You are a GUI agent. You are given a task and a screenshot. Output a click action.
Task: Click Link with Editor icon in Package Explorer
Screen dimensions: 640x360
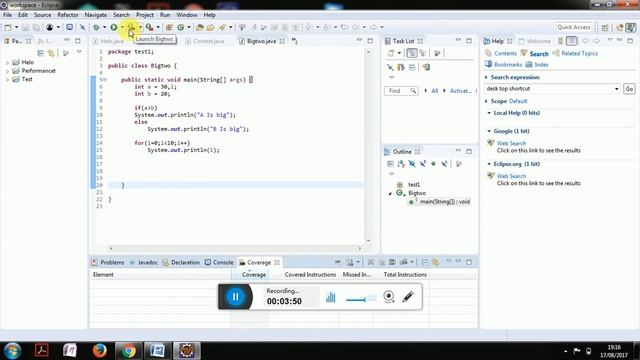pos(51,53)
